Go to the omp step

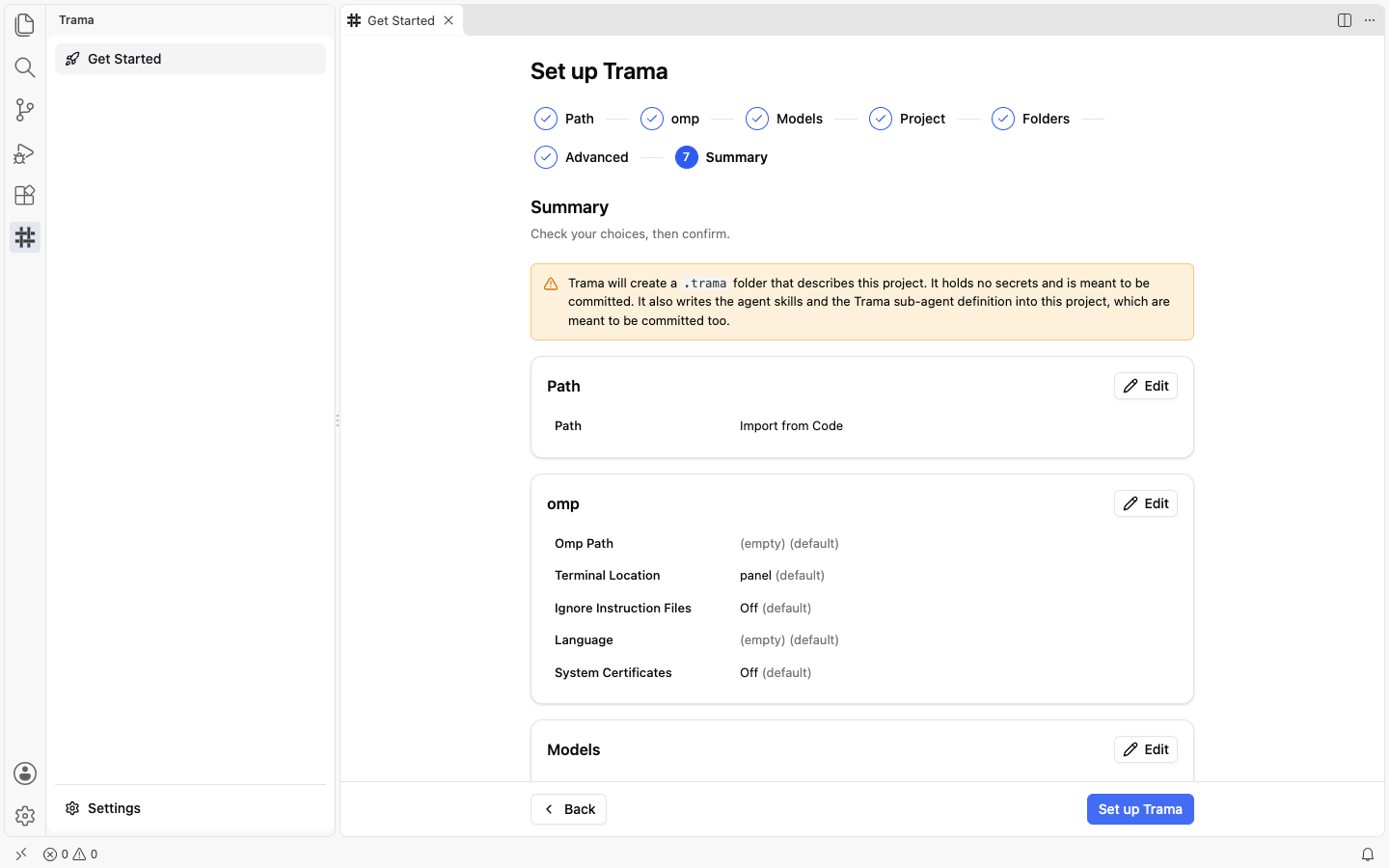point(670,119)
